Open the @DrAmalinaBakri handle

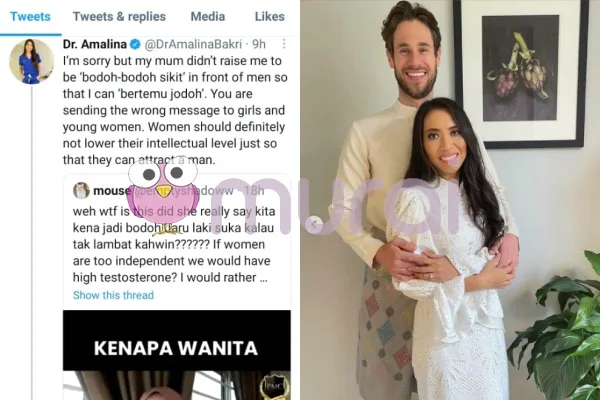pos(193,44)
